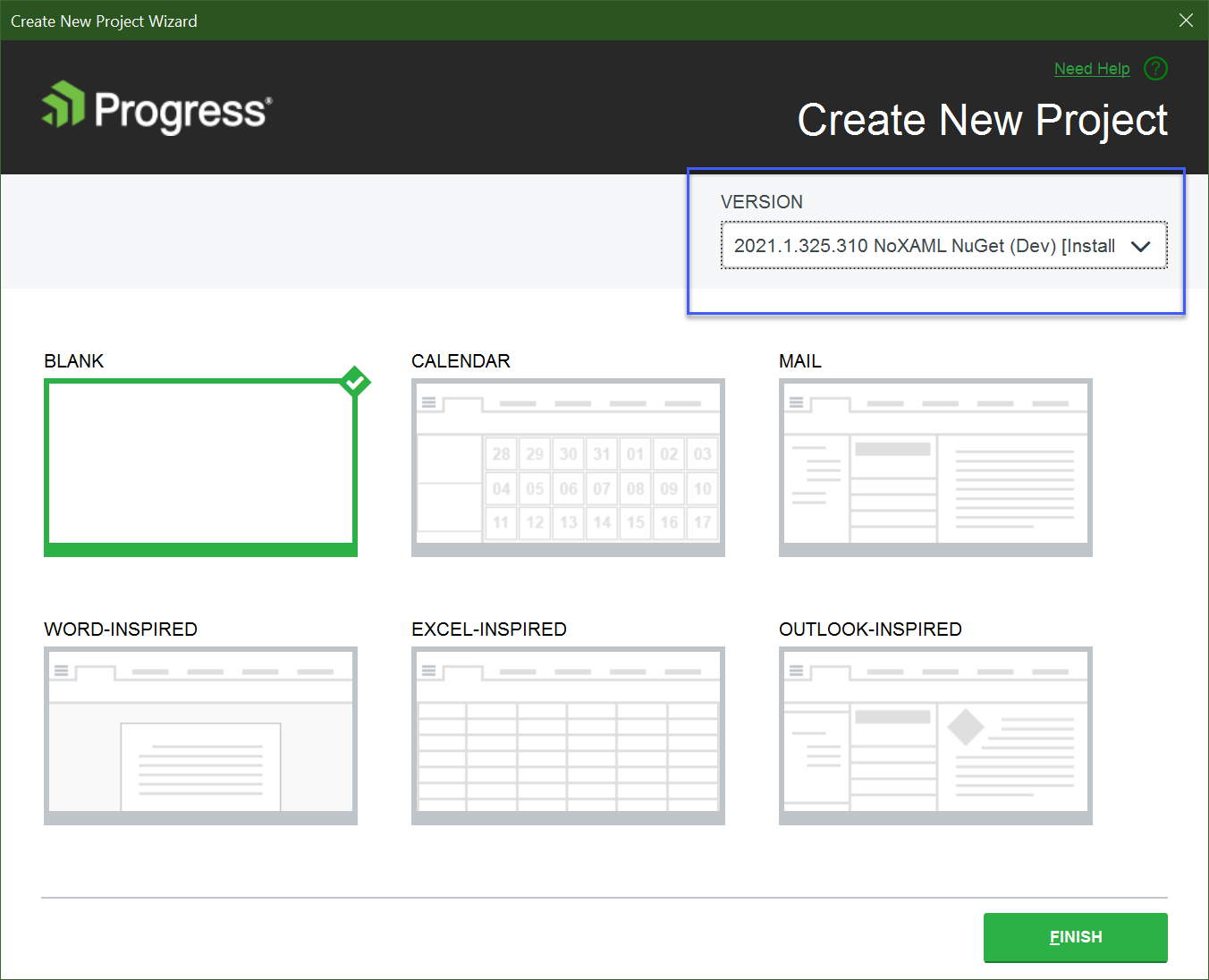Image resolution: width=1209 pixels, height=980 pixels.
Task: Open the 2021.1.325.310 NoXAML NuGet version list
Action: coord(943,245)
